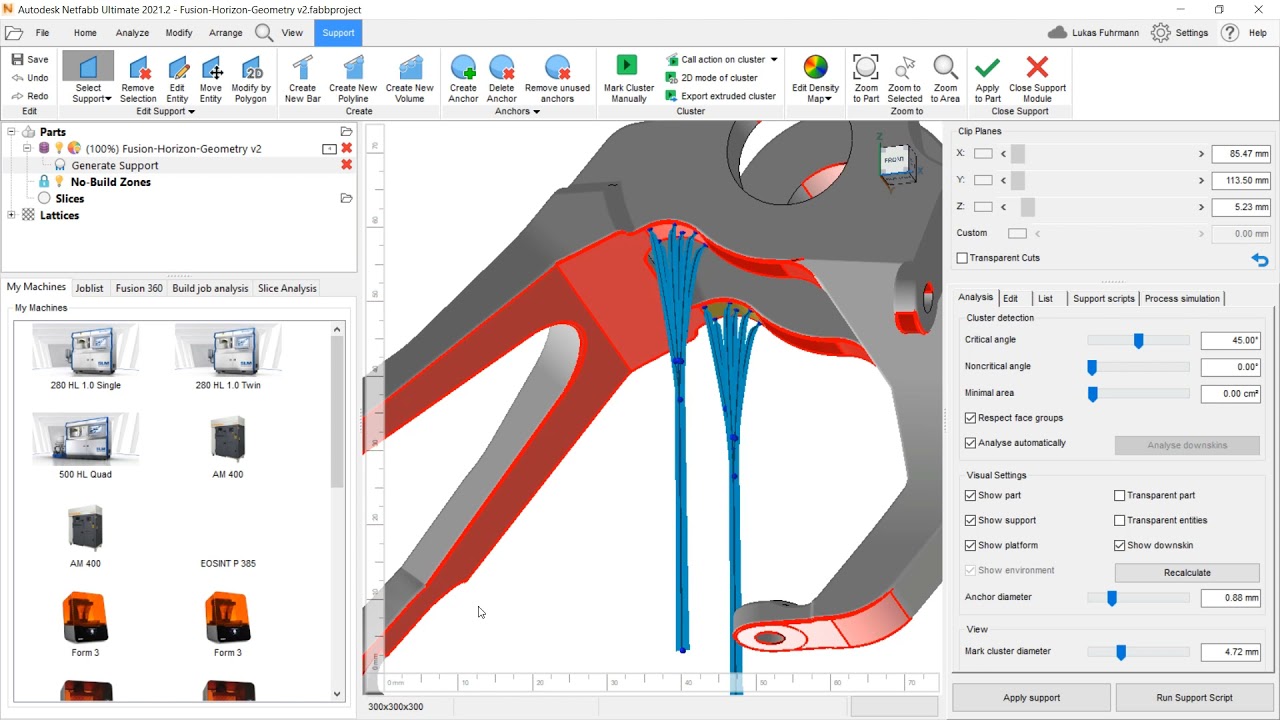Click the Zoom to Part icon
Viewport: 1280px width, 720px height.
(866, 68)
